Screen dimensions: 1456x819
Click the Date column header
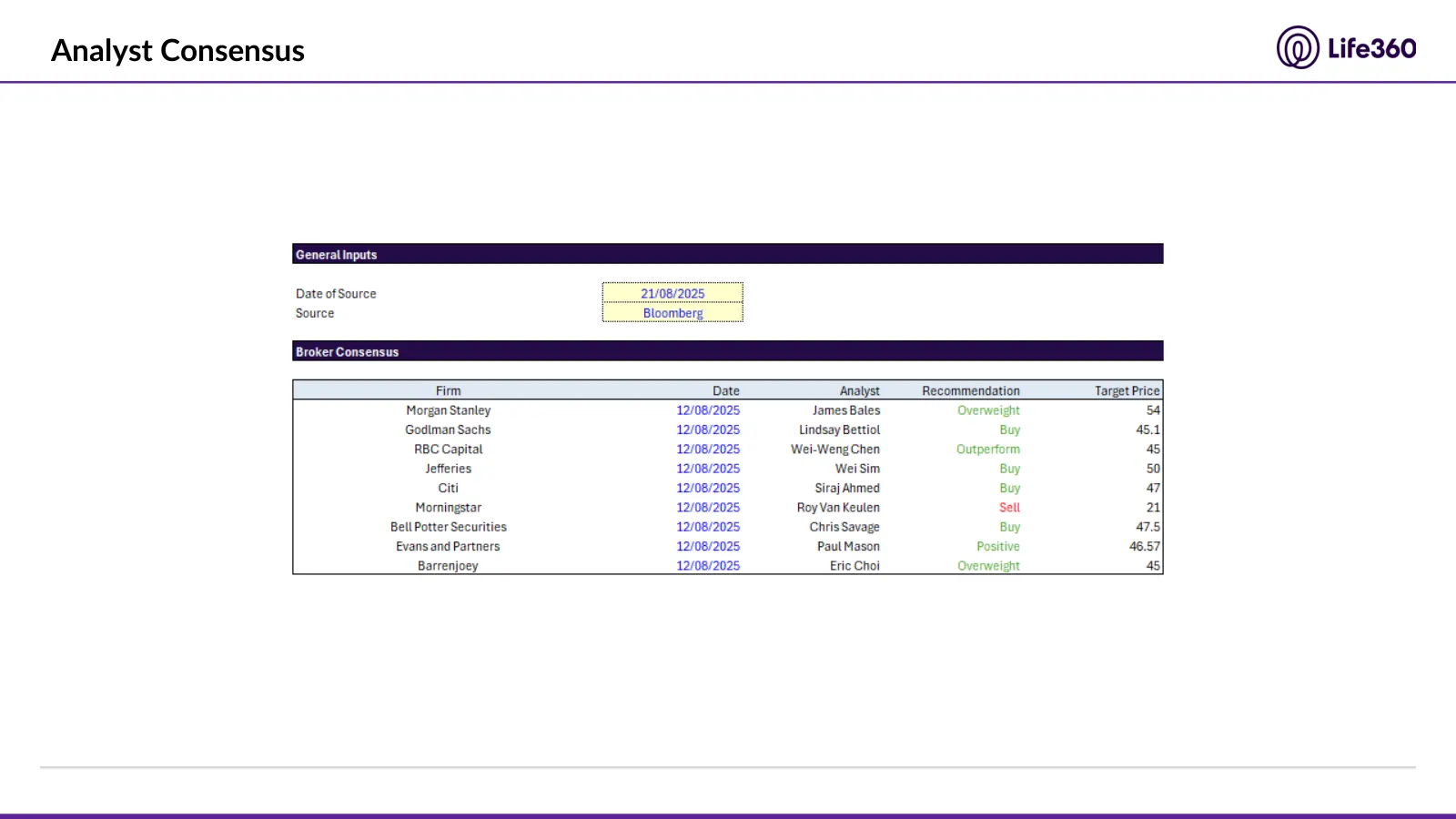pos(726,391)
